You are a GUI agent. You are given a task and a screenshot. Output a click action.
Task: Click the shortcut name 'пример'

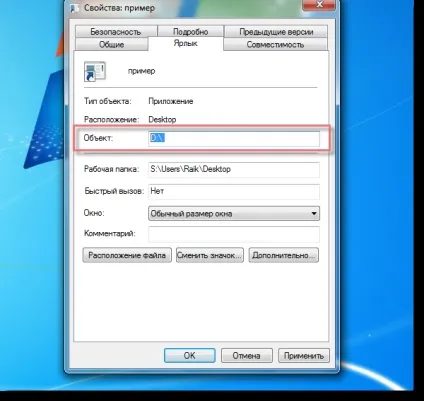pos(141,71)
